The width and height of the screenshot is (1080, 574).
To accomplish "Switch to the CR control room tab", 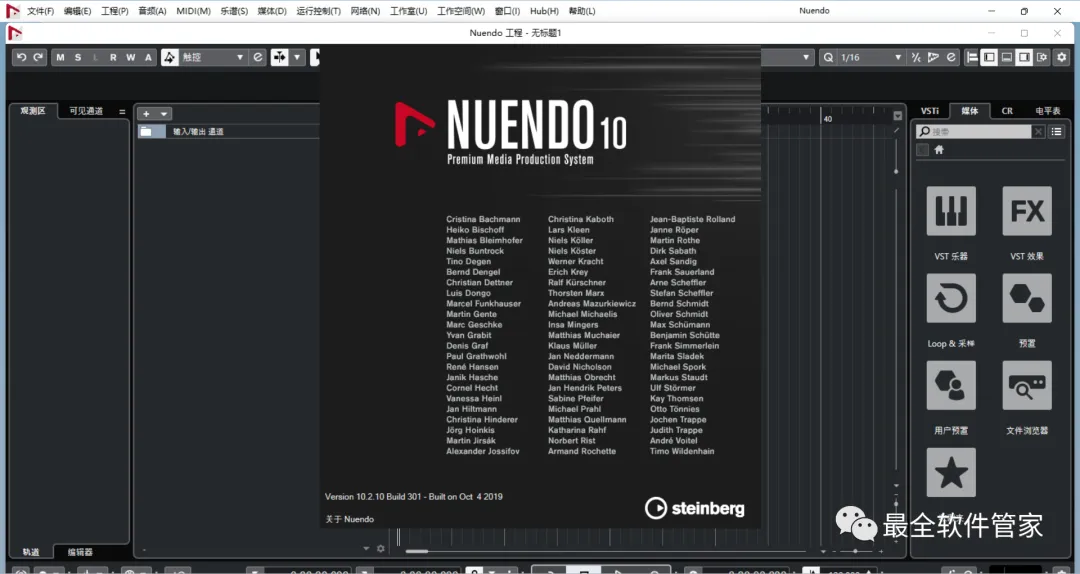I will click(1007, 110).
